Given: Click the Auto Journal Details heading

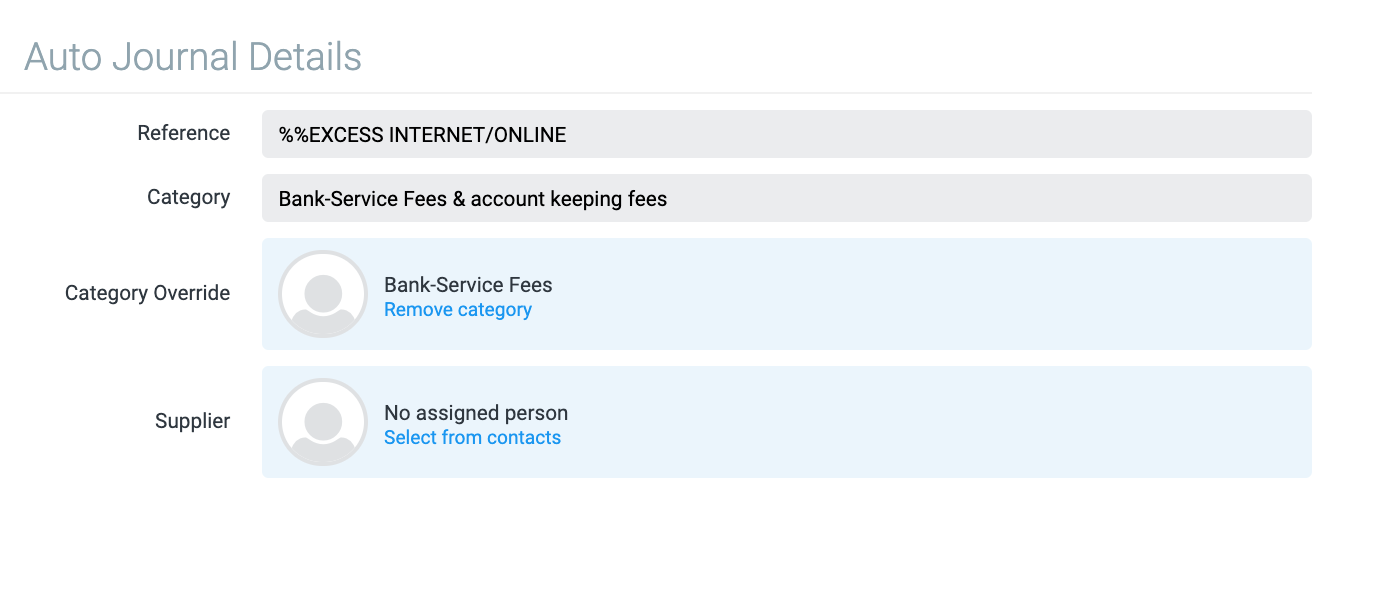Looking at the screenshot, I should (x=193, y=57).
